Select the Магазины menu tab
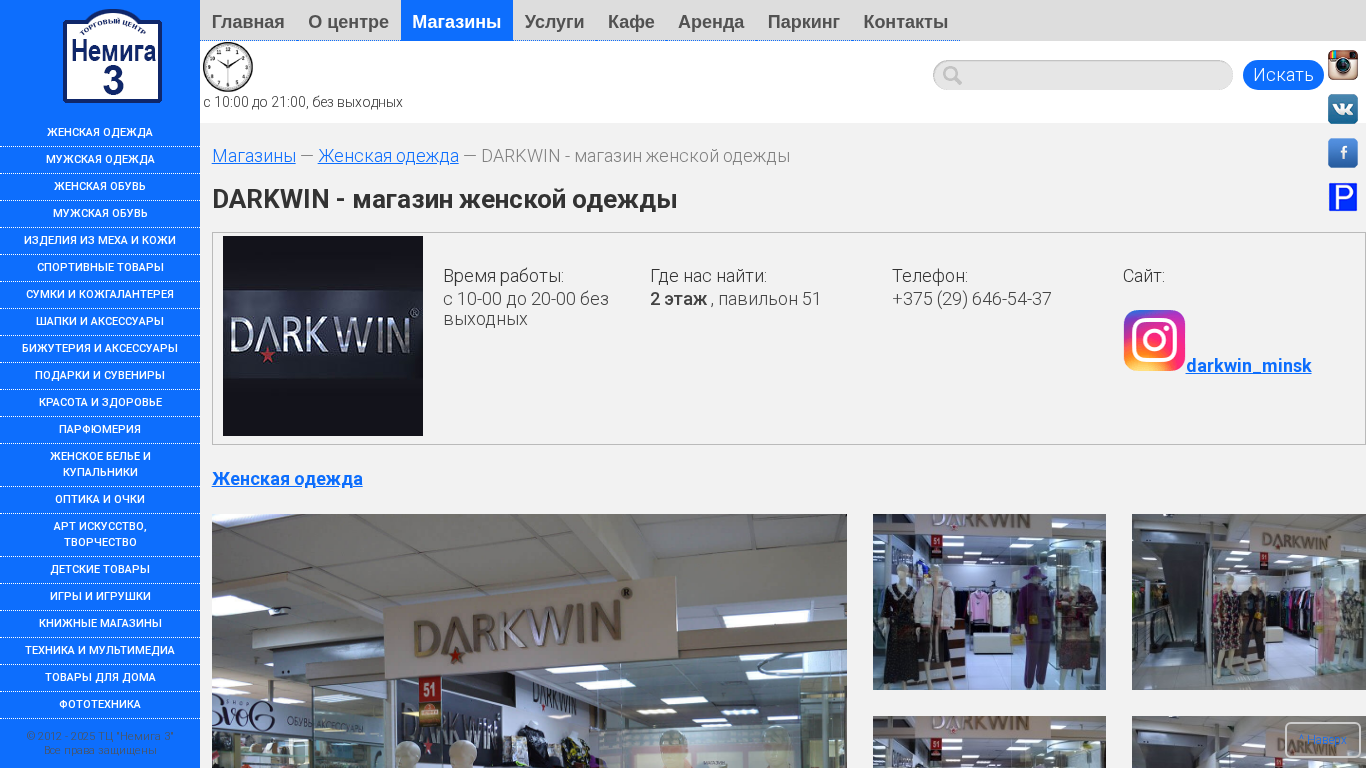Screen dimensions: 1366x768 (x=457, y=21)
